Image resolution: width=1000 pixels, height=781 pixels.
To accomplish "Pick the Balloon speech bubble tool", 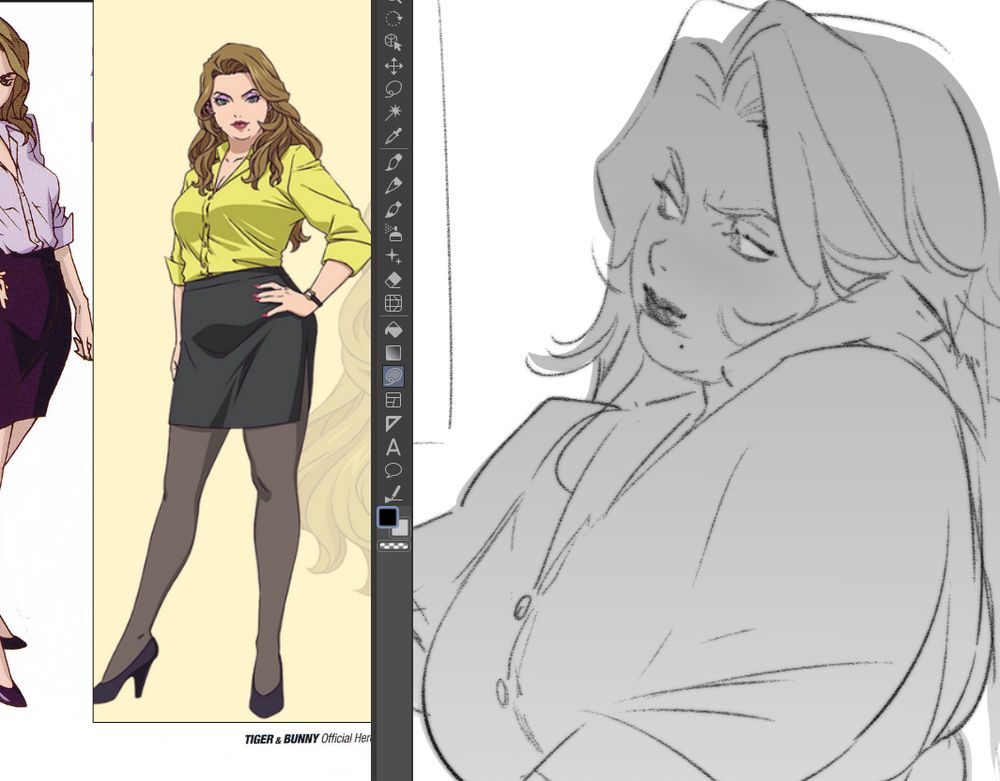I will coord(393,471).
